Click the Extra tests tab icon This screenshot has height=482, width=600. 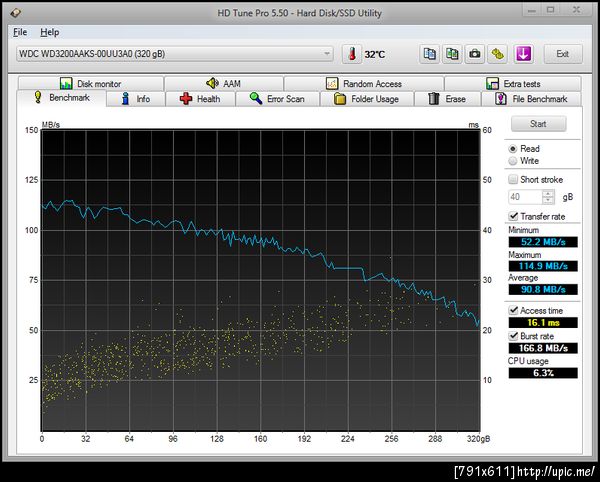[x=492, y=83]
